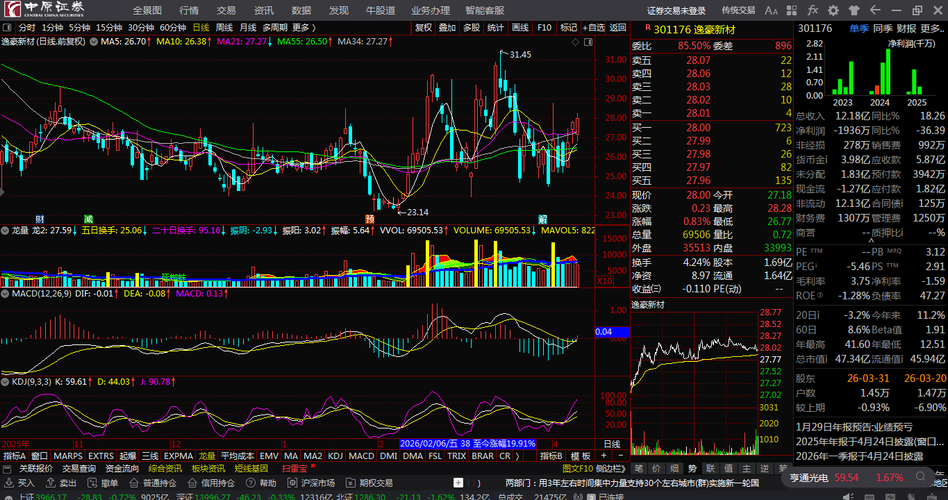Click the 证券交易未登录 login link
Viewport: 948px width, 500px height.
click(x=677, y=10)
